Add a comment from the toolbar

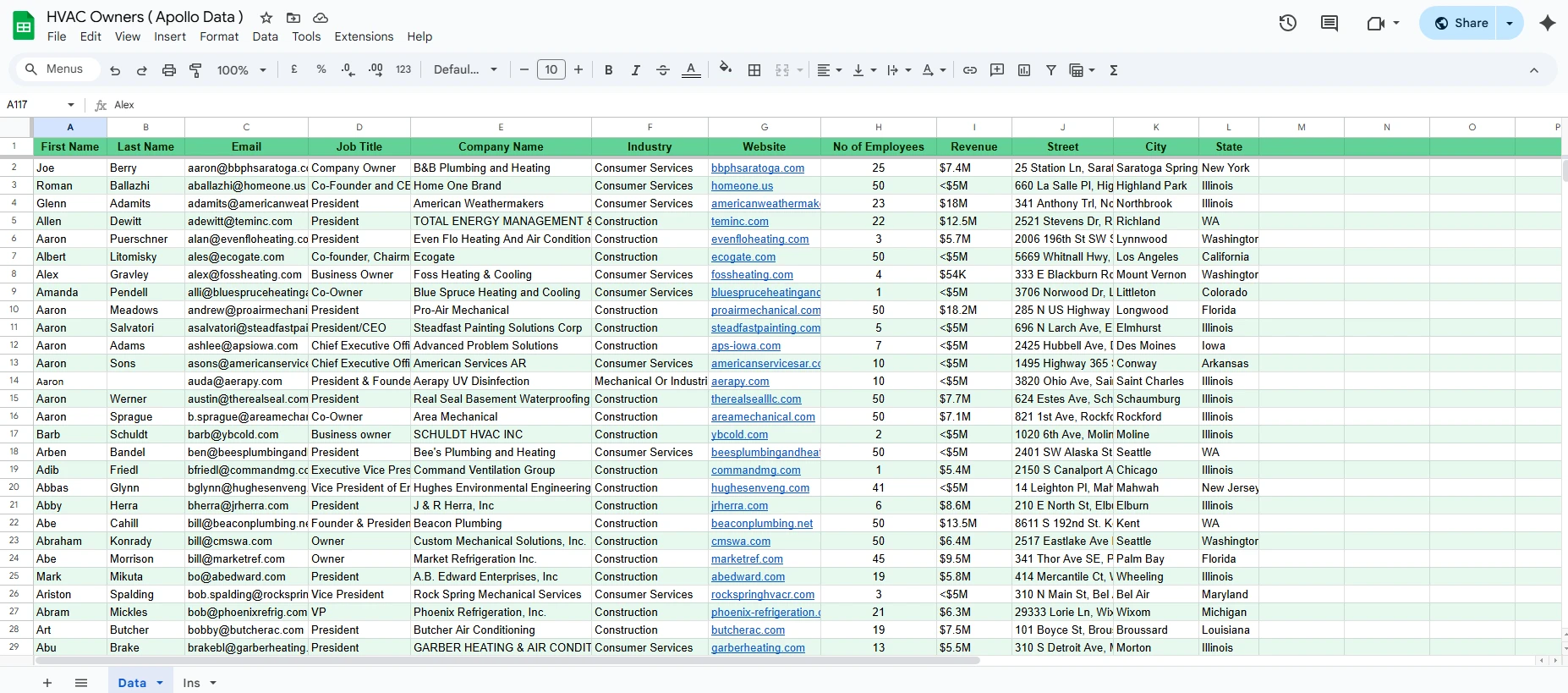point(997,70)
